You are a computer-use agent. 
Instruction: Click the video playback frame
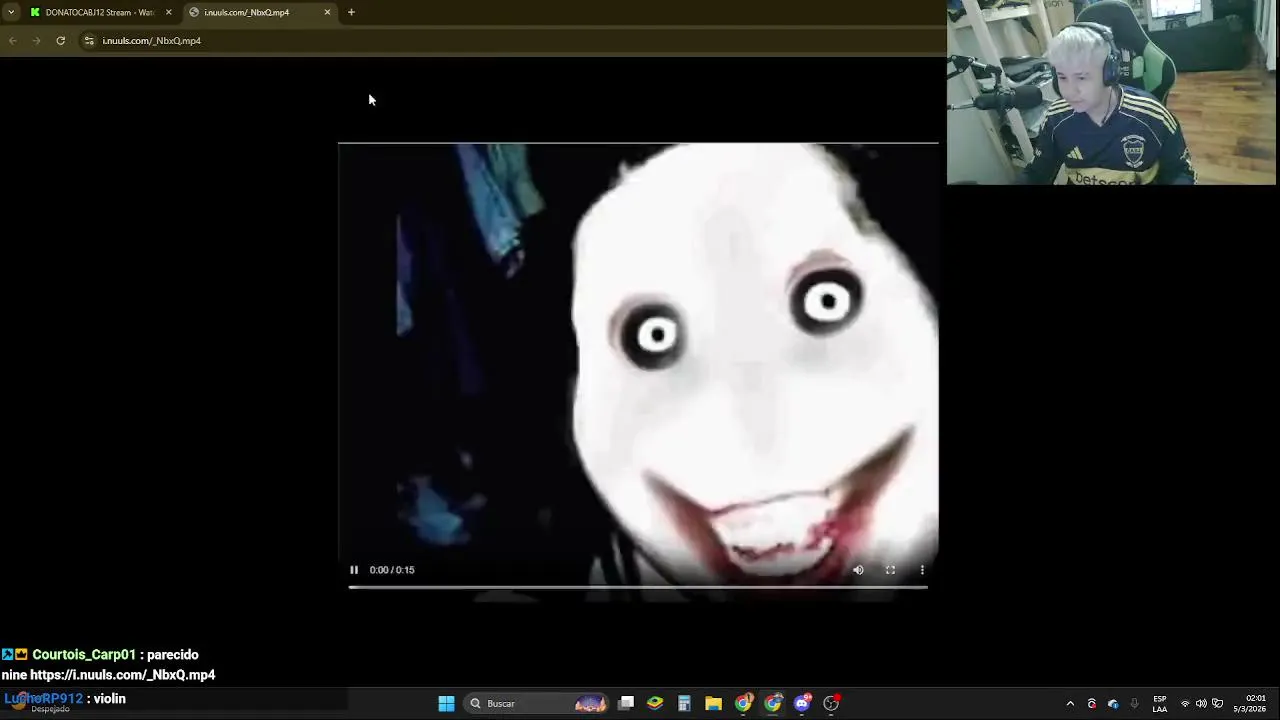click(638, 372)
